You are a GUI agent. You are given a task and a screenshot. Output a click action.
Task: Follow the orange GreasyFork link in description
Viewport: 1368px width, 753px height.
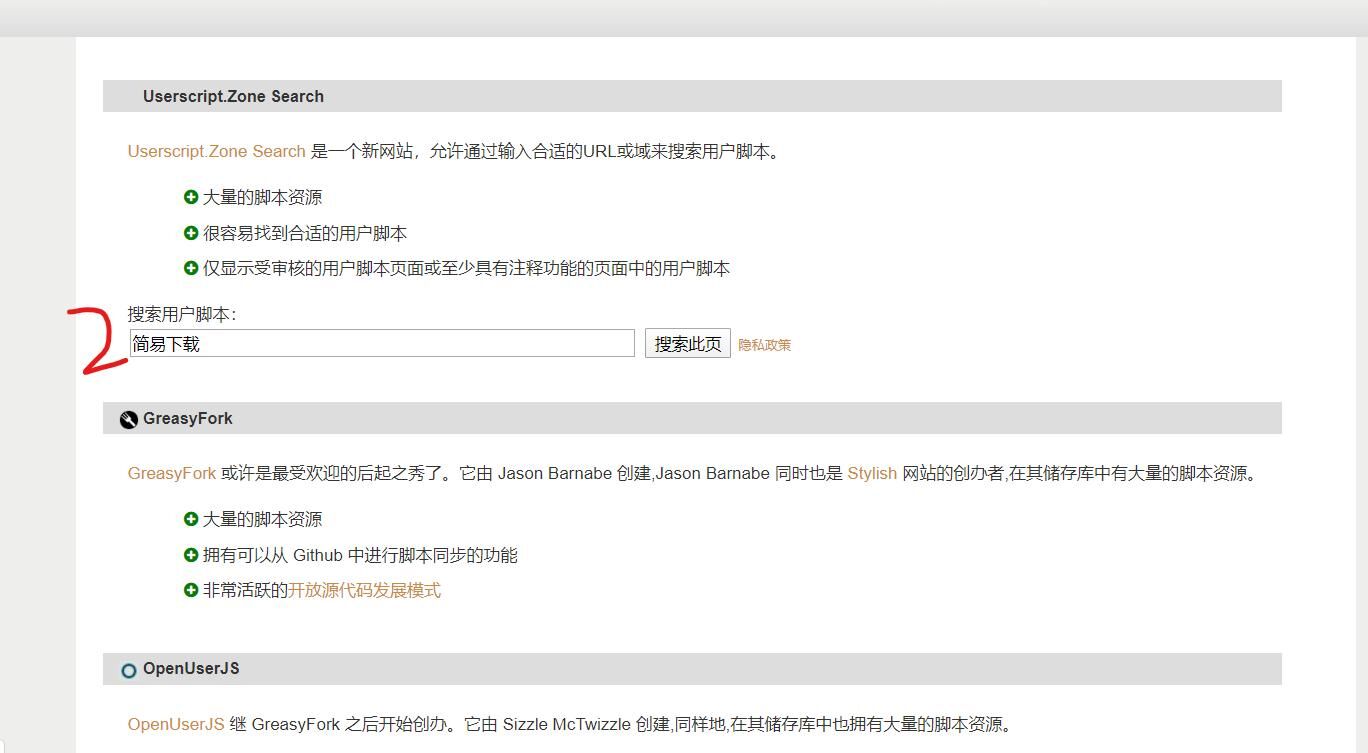point(171,474)
